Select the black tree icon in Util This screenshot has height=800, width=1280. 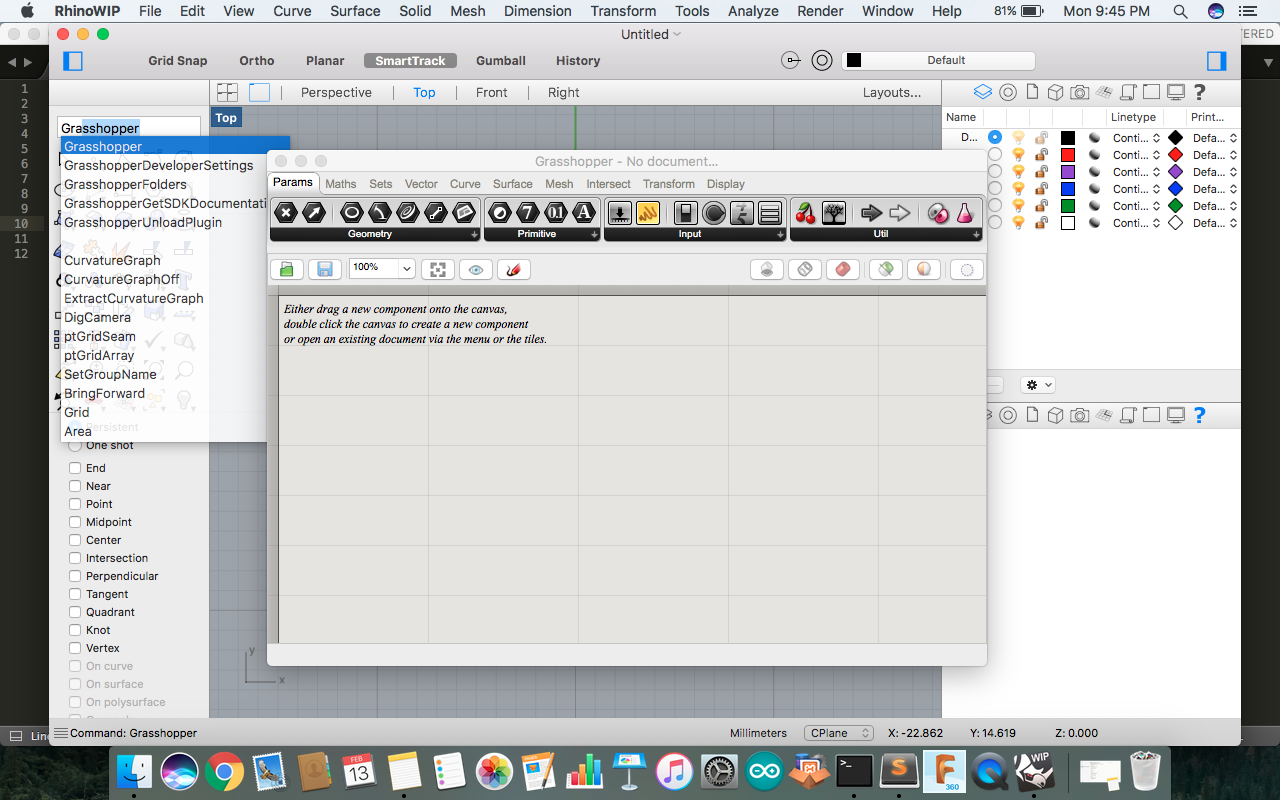834,212
